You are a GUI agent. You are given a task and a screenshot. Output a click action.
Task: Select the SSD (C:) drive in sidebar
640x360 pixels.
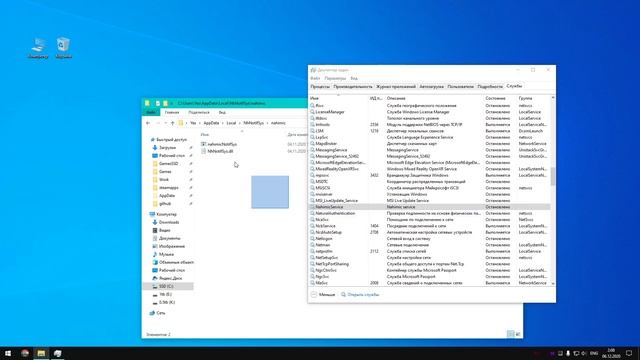coord(168,286)
